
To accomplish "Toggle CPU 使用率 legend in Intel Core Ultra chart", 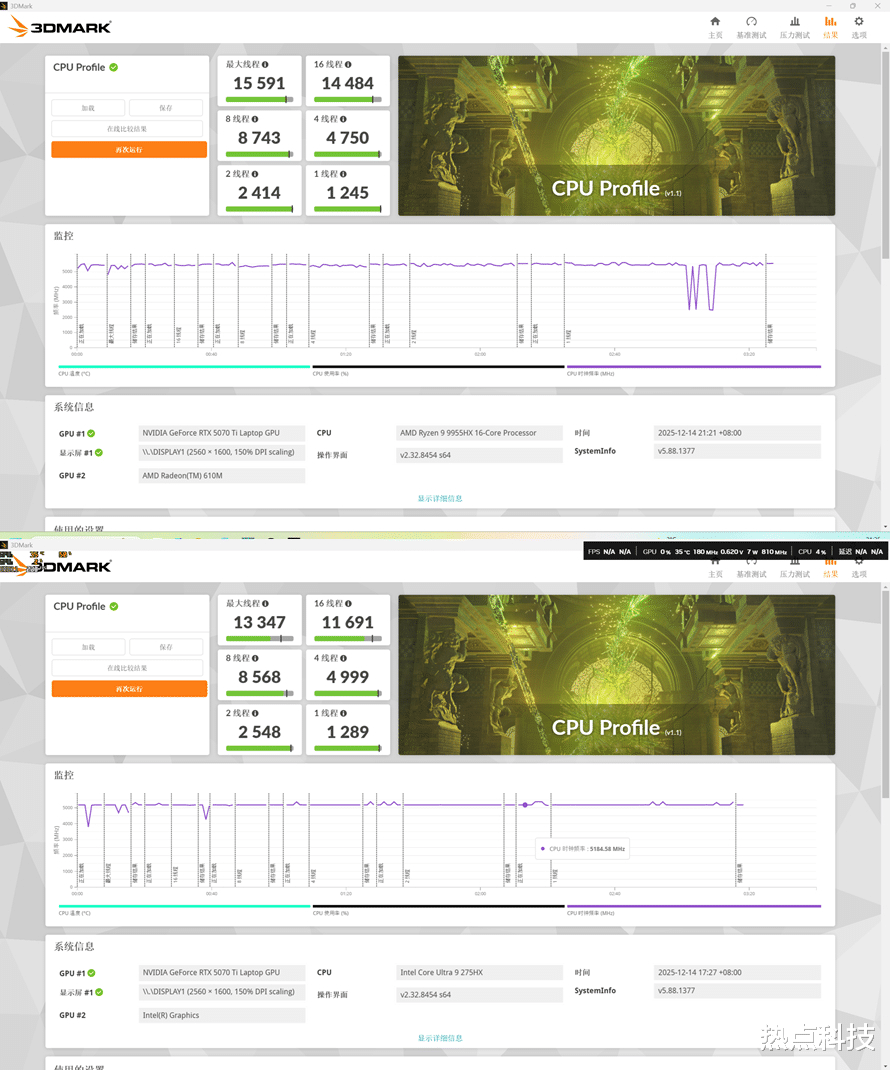I will (438, 910).
